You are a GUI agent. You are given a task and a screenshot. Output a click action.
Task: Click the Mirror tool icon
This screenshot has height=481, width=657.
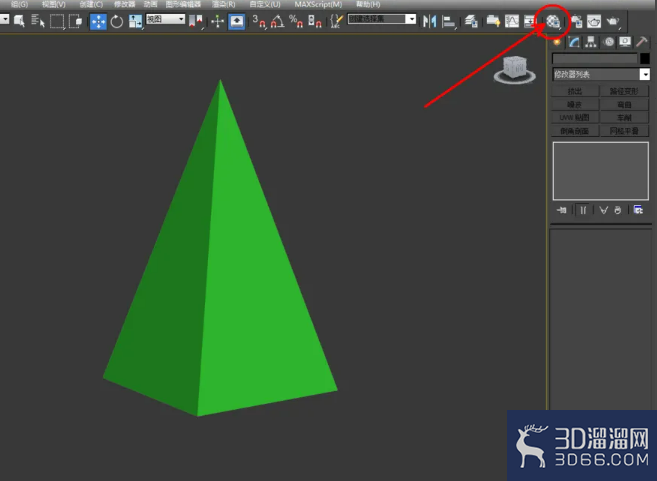click(x=429, y=21)
